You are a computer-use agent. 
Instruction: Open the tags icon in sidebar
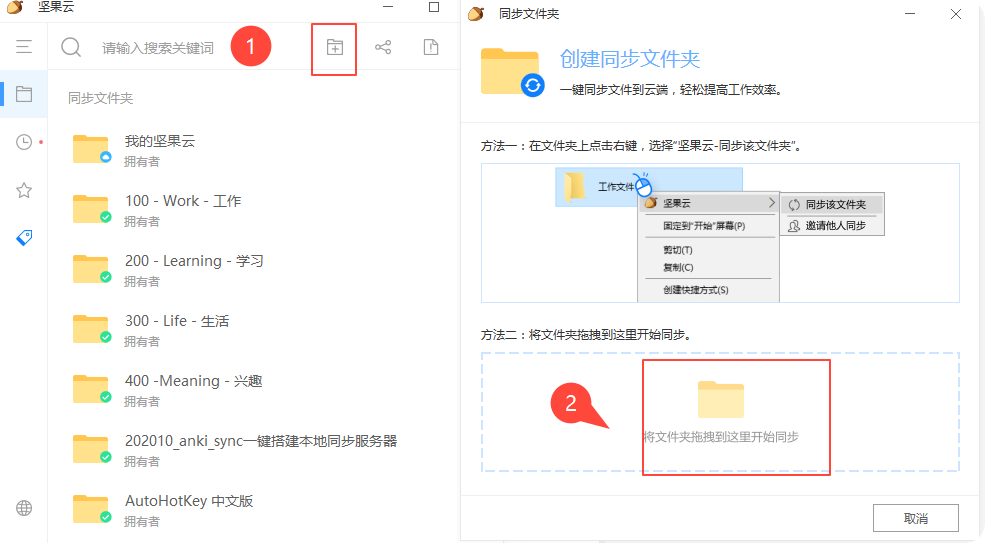[x=24, y=238]
